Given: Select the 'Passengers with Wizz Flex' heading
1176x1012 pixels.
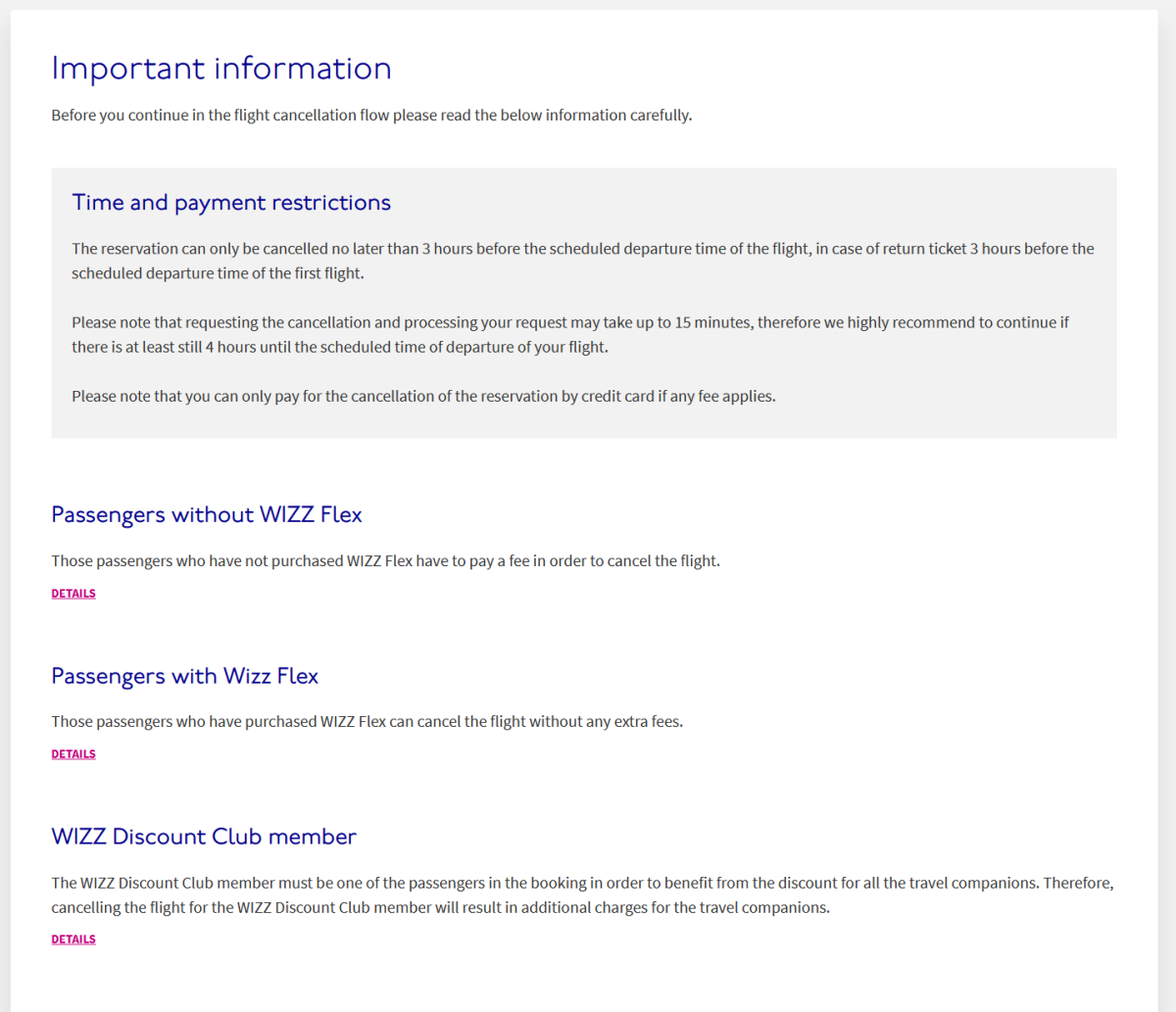Looking at the screenshot, I should (185, 677).
